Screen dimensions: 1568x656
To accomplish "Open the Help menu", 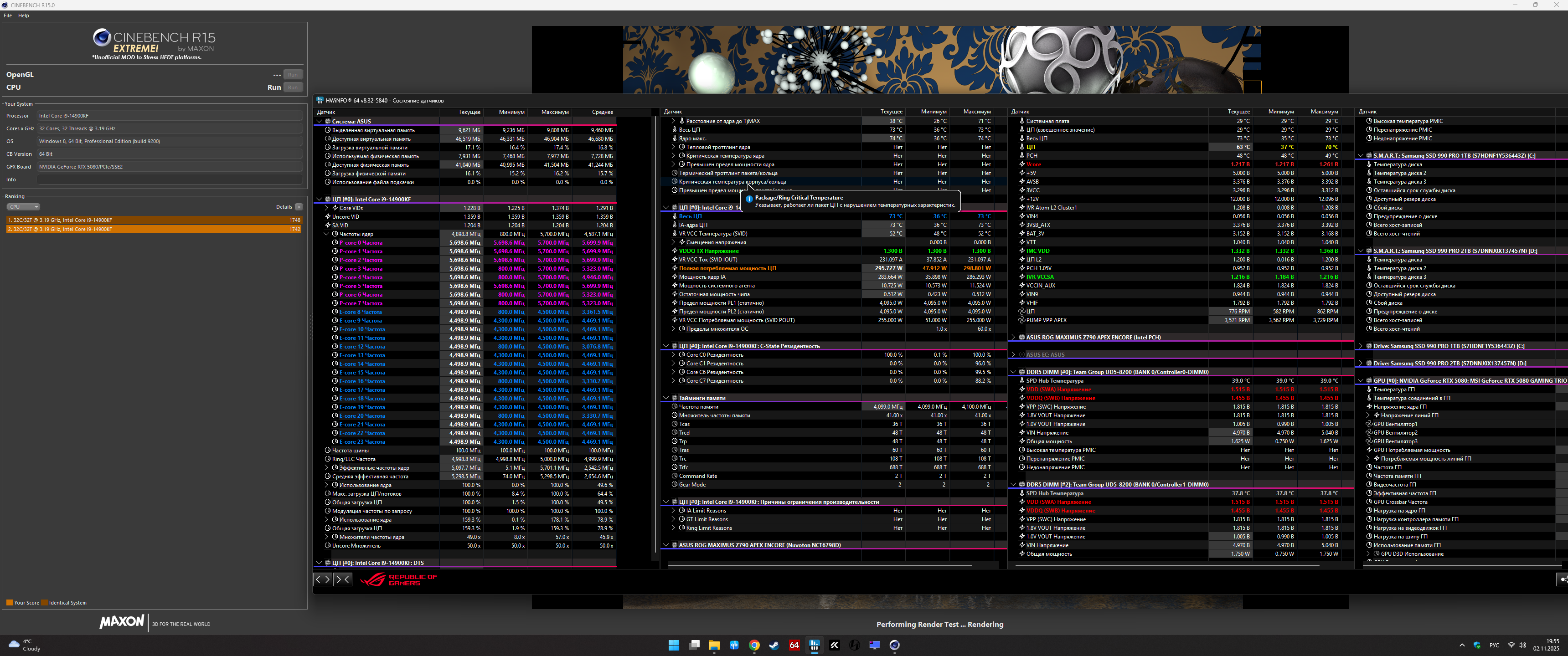I will (23, 16).
